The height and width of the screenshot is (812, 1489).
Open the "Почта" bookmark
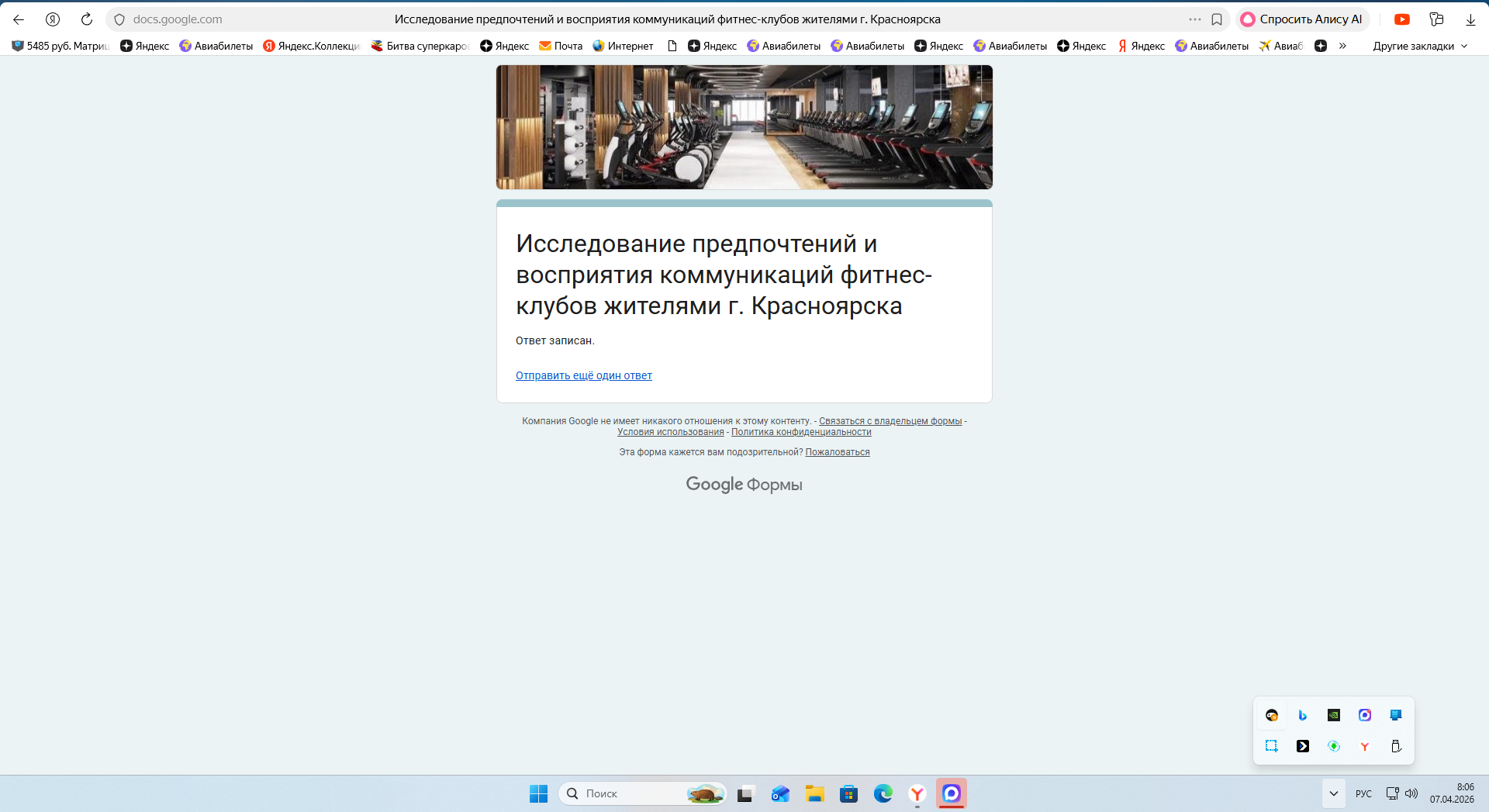click(x=561, y=46)
